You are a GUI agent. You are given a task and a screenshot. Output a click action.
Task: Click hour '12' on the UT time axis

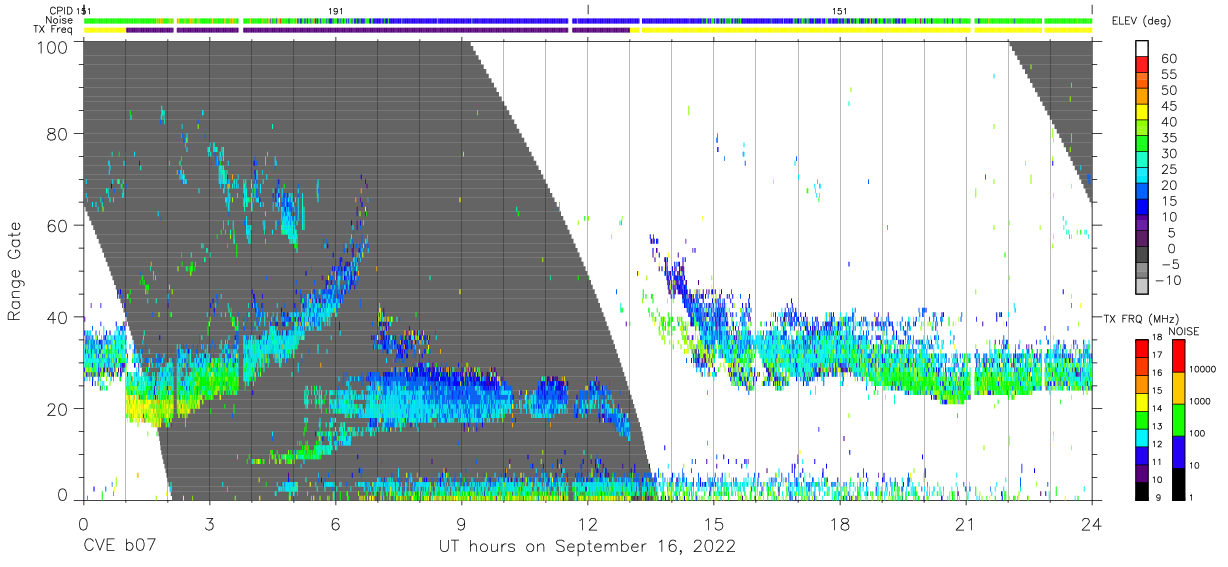coord(587,524)
